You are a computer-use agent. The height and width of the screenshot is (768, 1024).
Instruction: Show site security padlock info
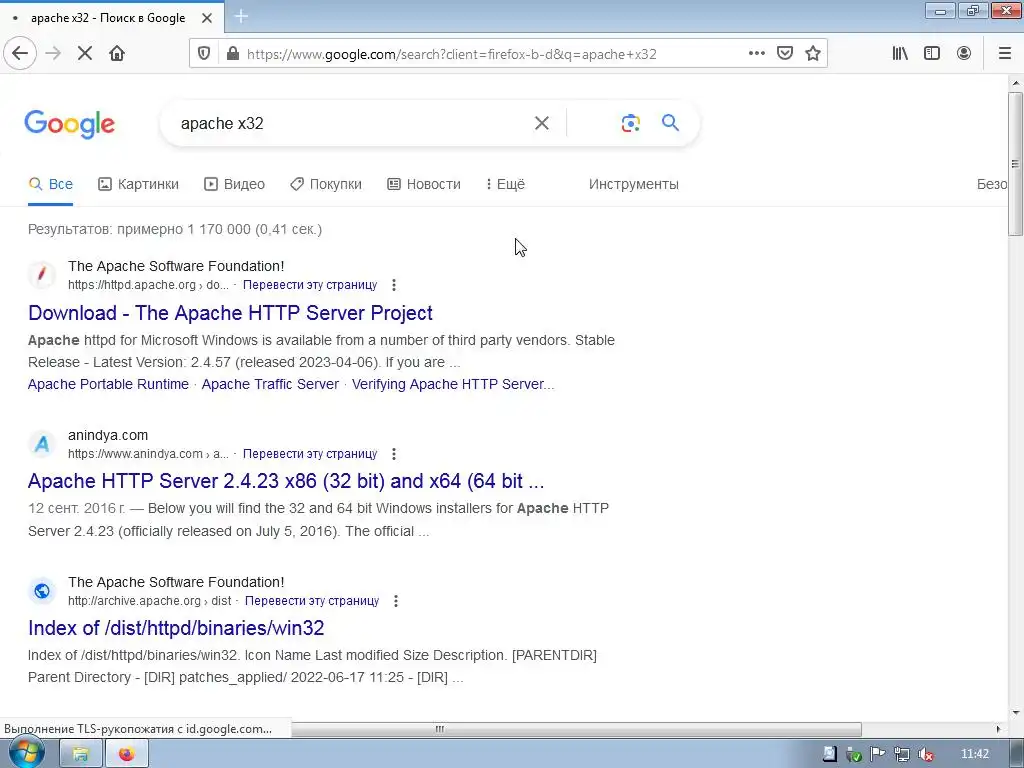pyautogui.click(x=232, y=54)
